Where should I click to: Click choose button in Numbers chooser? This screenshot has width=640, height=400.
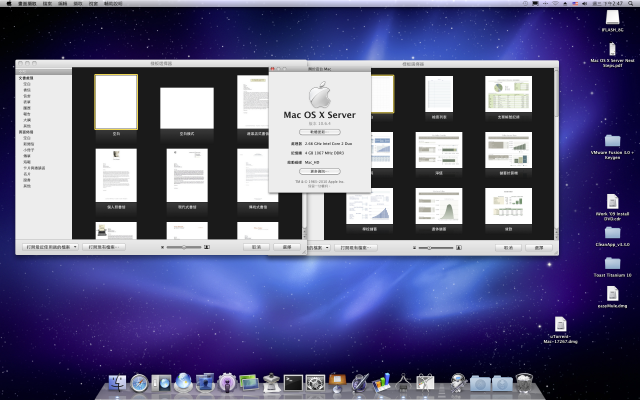point(539,248)
